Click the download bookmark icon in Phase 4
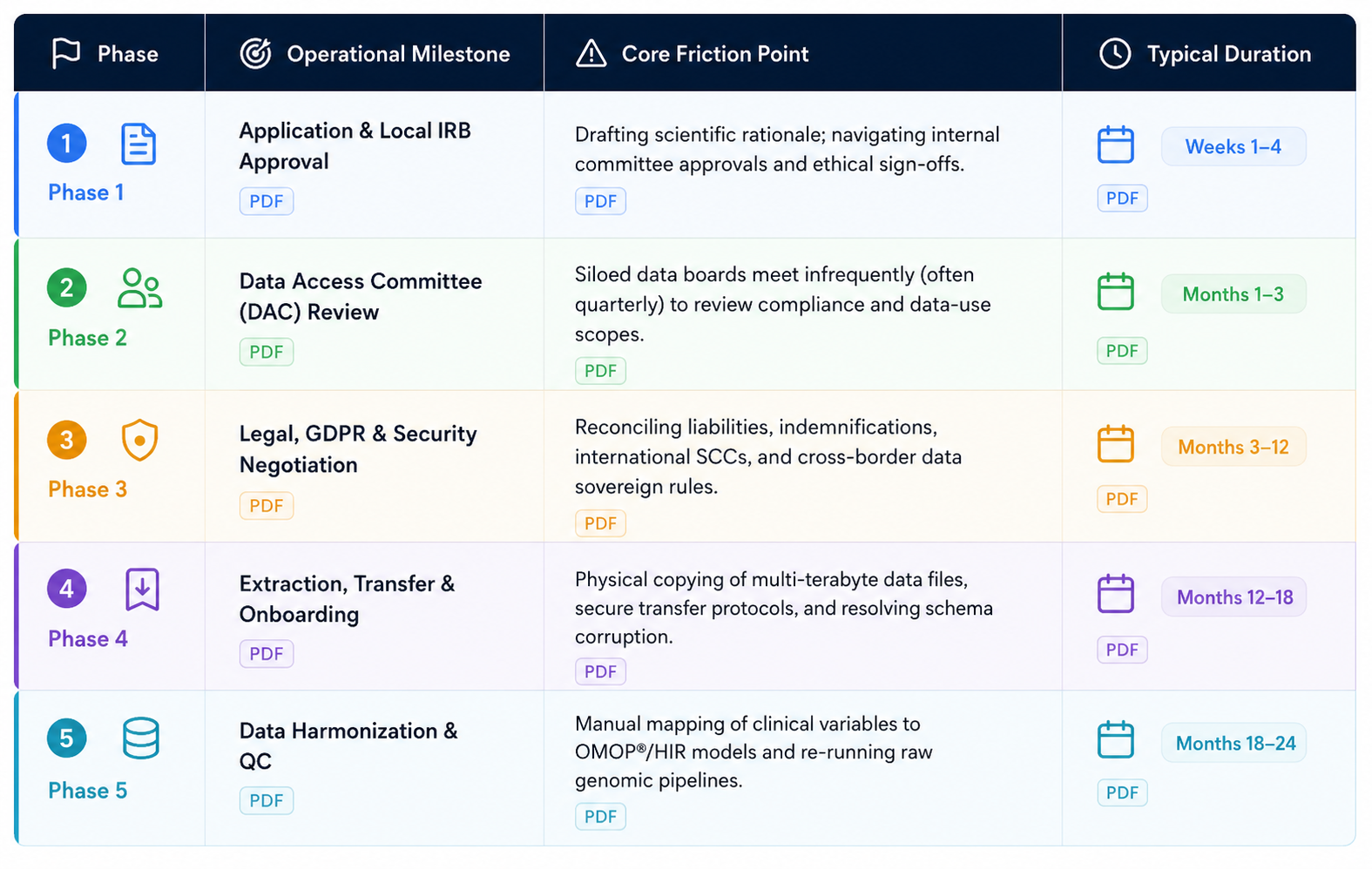Screen dimensions: 1372x869 142,589
